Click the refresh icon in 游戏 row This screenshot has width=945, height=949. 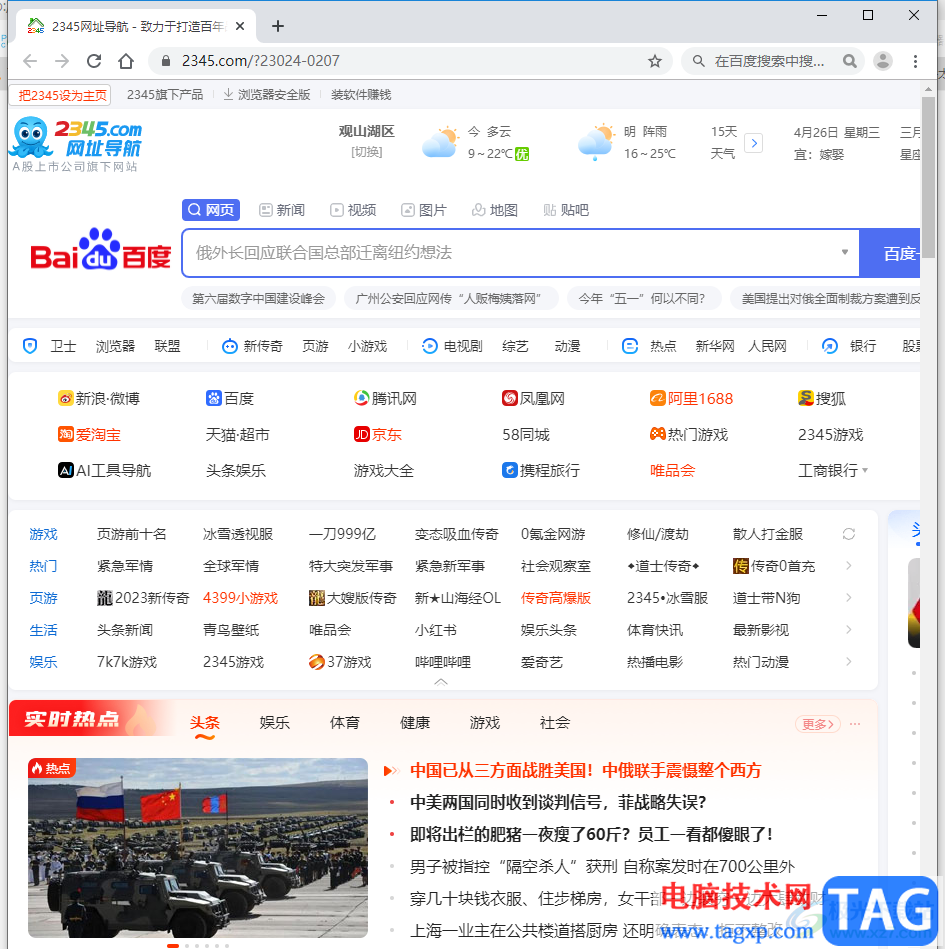849,534
